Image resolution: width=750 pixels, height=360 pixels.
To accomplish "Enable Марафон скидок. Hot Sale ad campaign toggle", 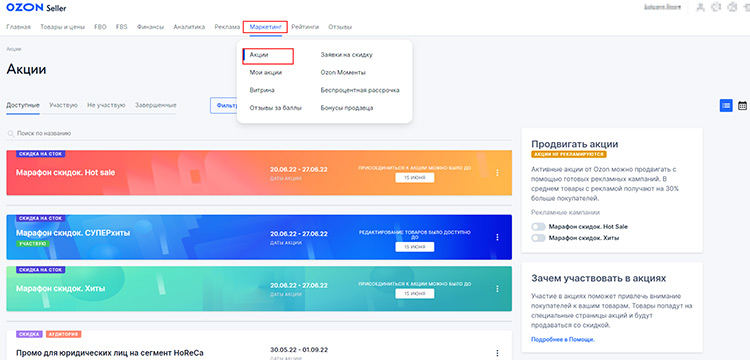I will click(538, 227).
